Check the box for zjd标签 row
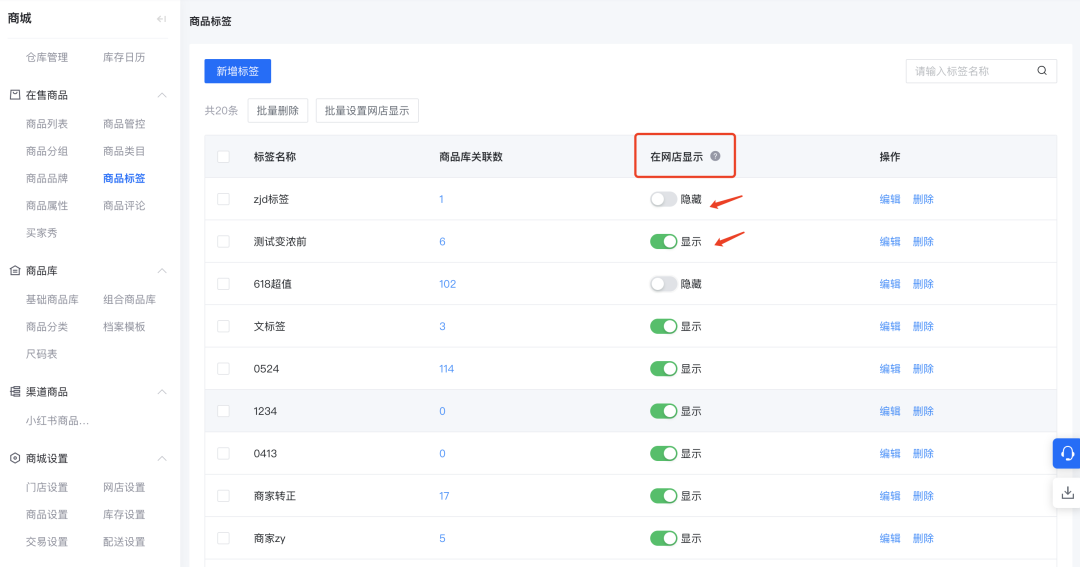The image size is (1080, 567). pyautogui.click(x=223, y=199)
